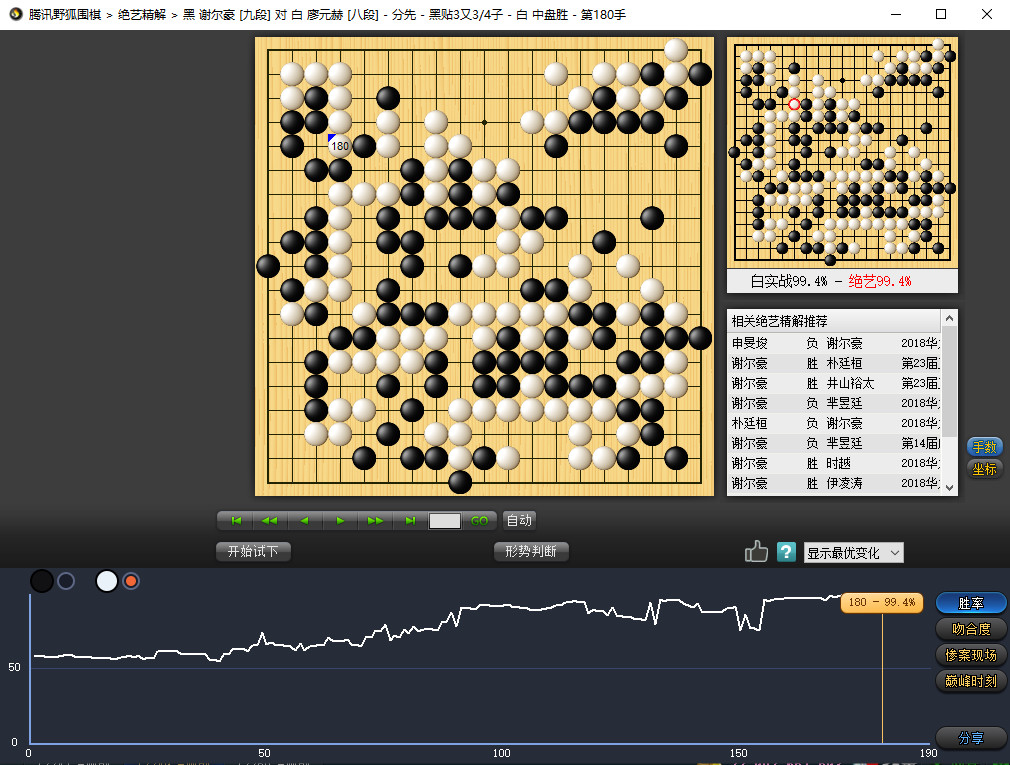The height and width of the screenshot is (765, 1010).
Task: Step forward one move
Action: 340,521
